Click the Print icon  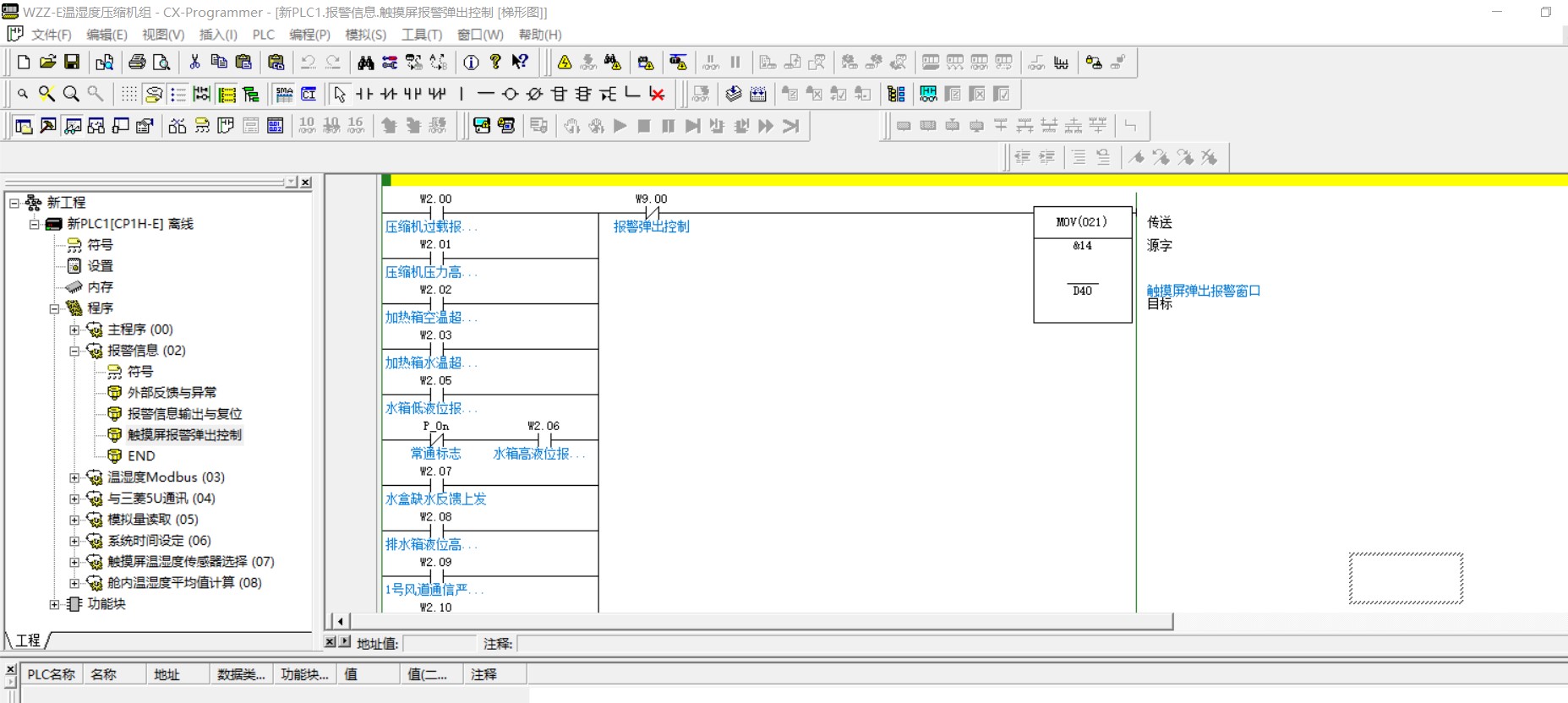[137, 62]
